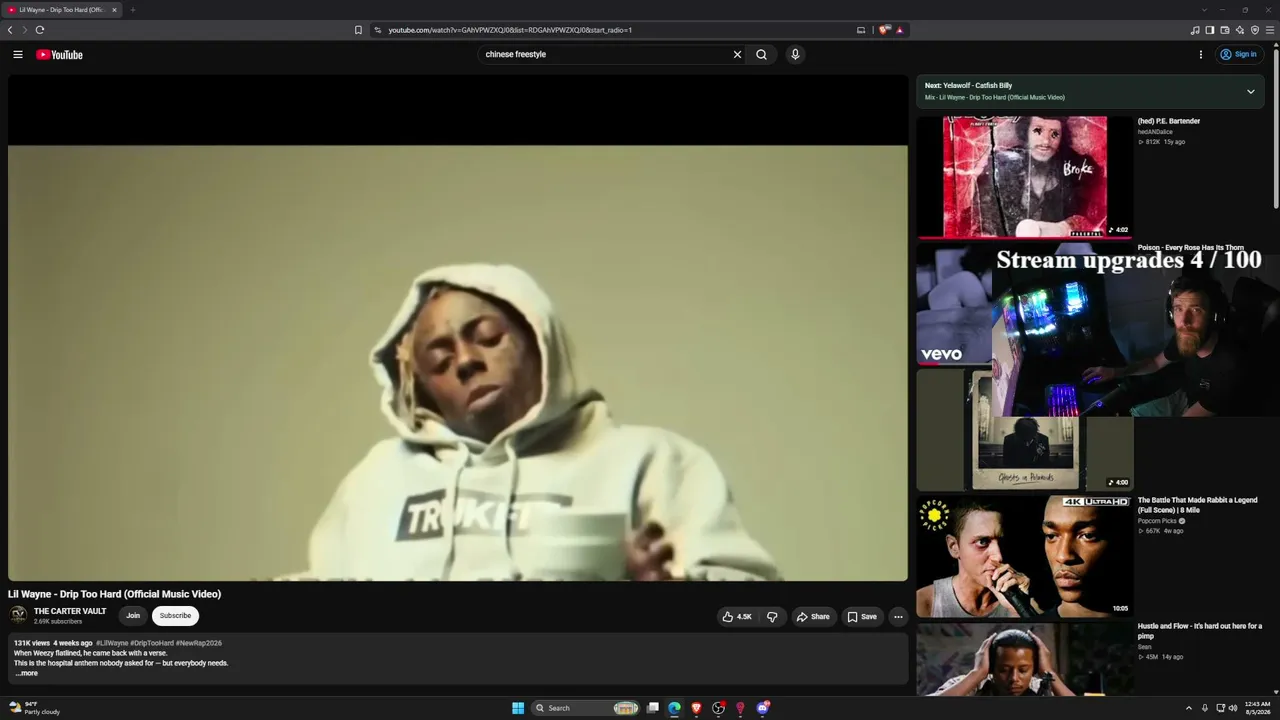Toggle the browser sidebar panel
Image resolution: width=1280 pixels, height=720 pixels.
(1210, 30)
